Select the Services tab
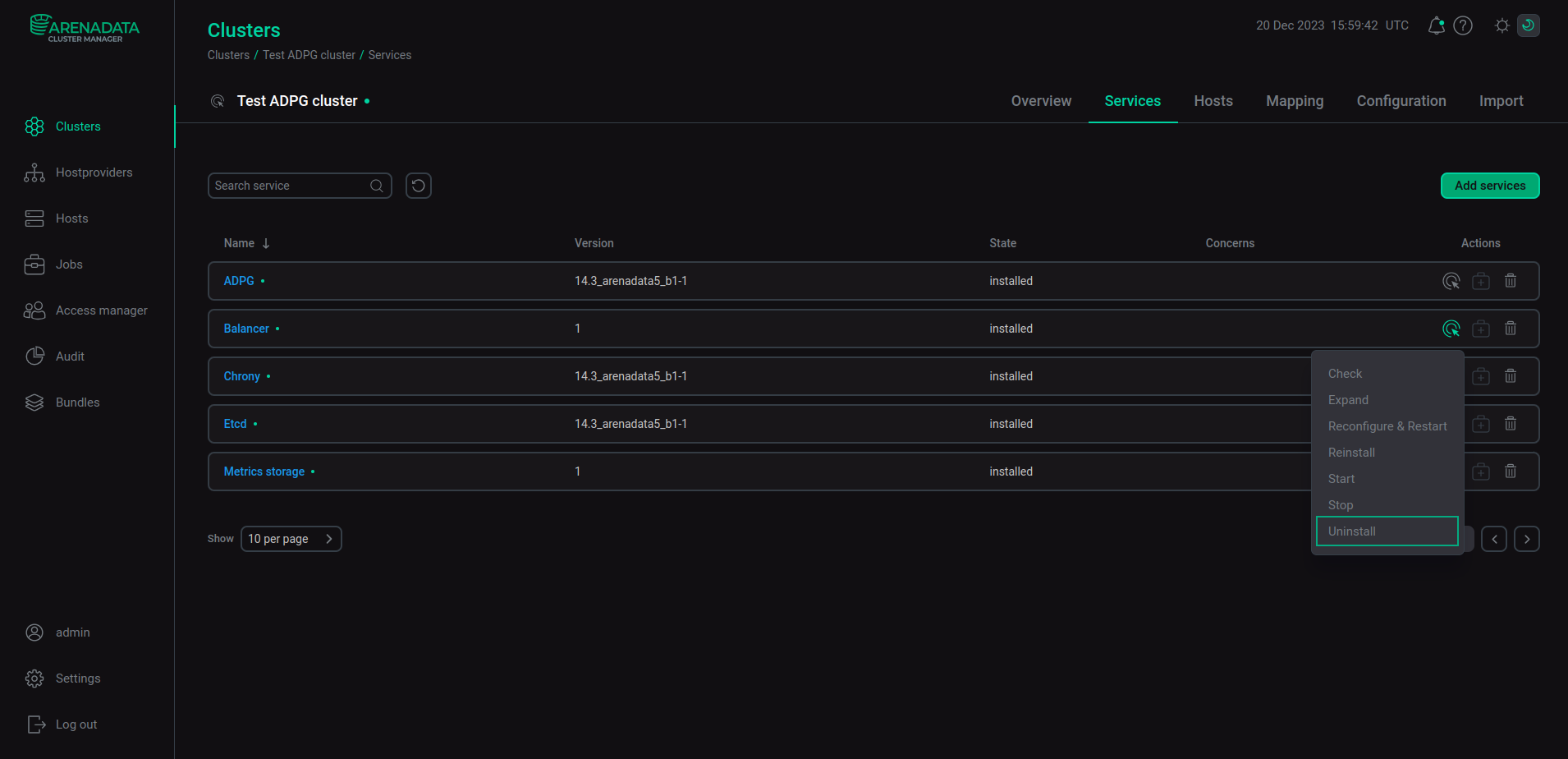 click(1133, 101)
